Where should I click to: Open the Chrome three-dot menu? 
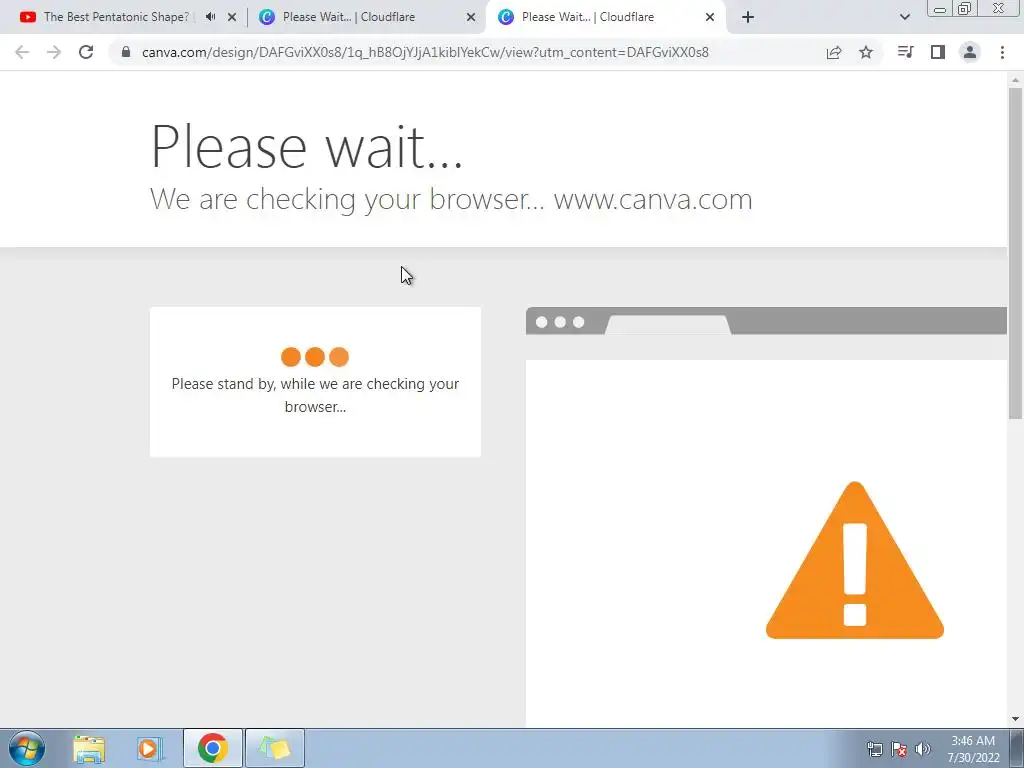(1002, 52)
